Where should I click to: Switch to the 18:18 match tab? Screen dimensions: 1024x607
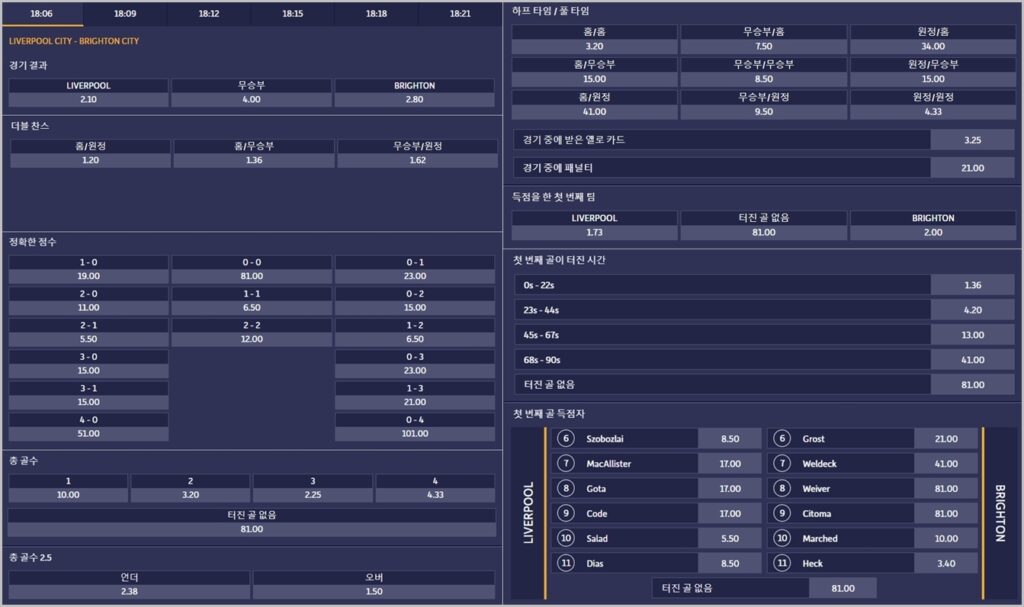[376, 14]
